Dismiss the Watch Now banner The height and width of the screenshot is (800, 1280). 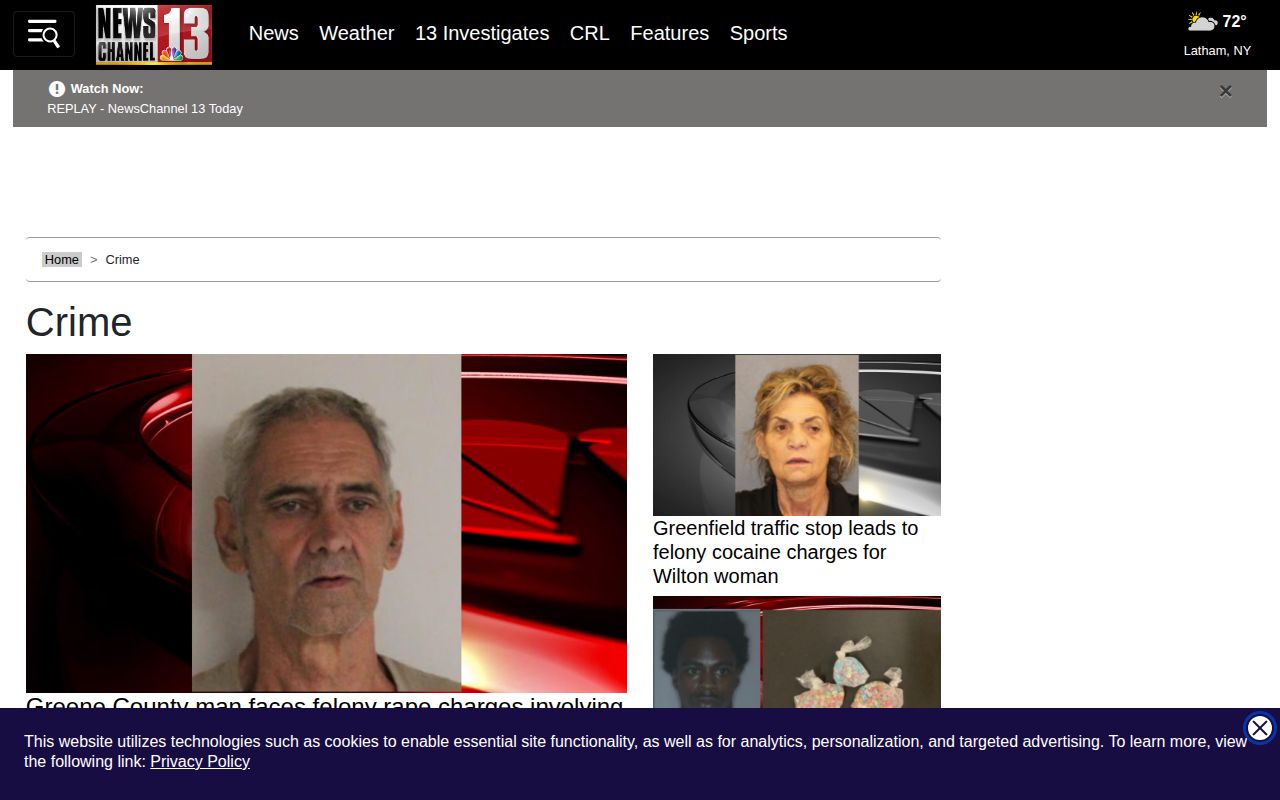(1225, 91)
